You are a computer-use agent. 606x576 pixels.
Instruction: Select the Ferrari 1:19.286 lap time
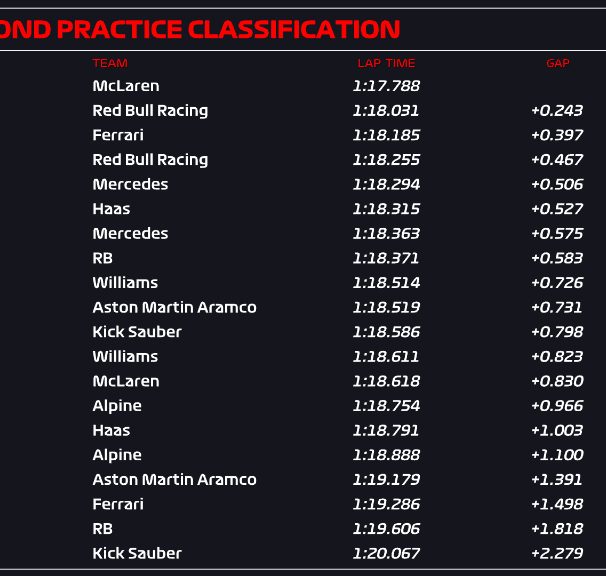click(386, 504)
